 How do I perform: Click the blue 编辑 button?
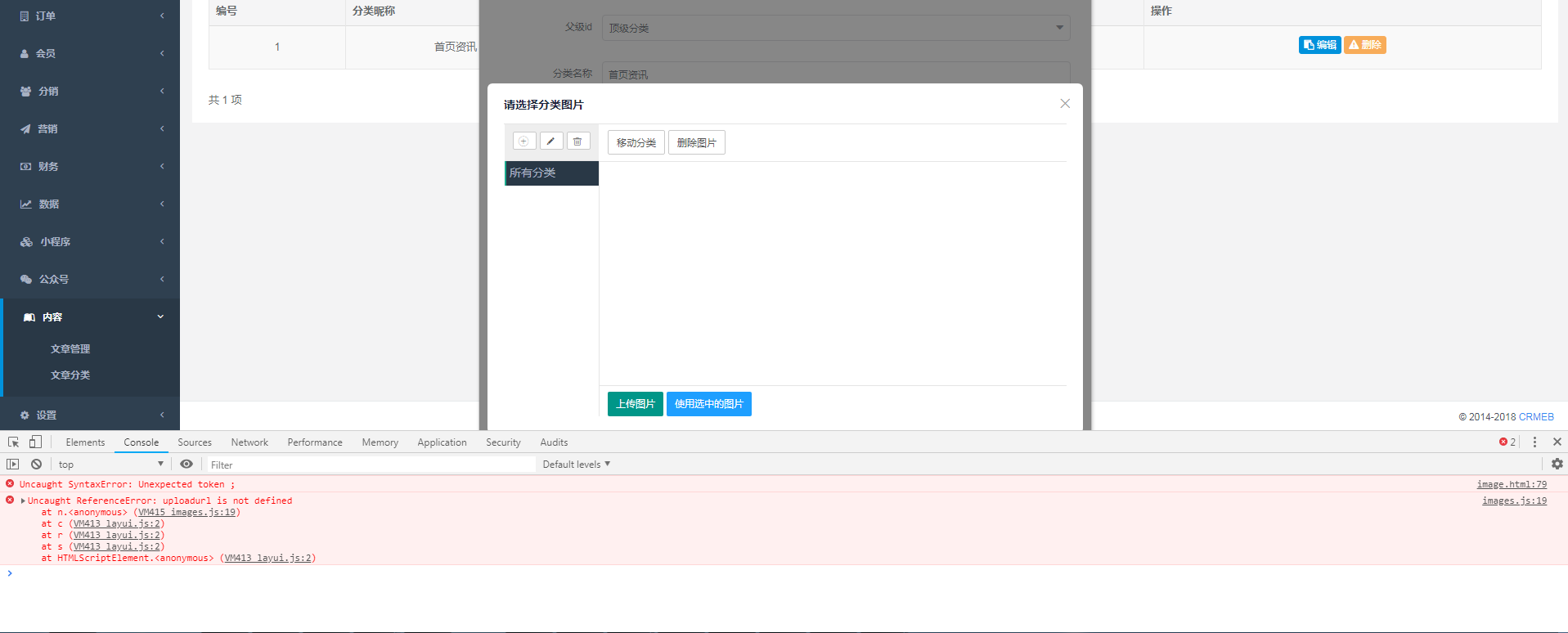point(1320,45)
